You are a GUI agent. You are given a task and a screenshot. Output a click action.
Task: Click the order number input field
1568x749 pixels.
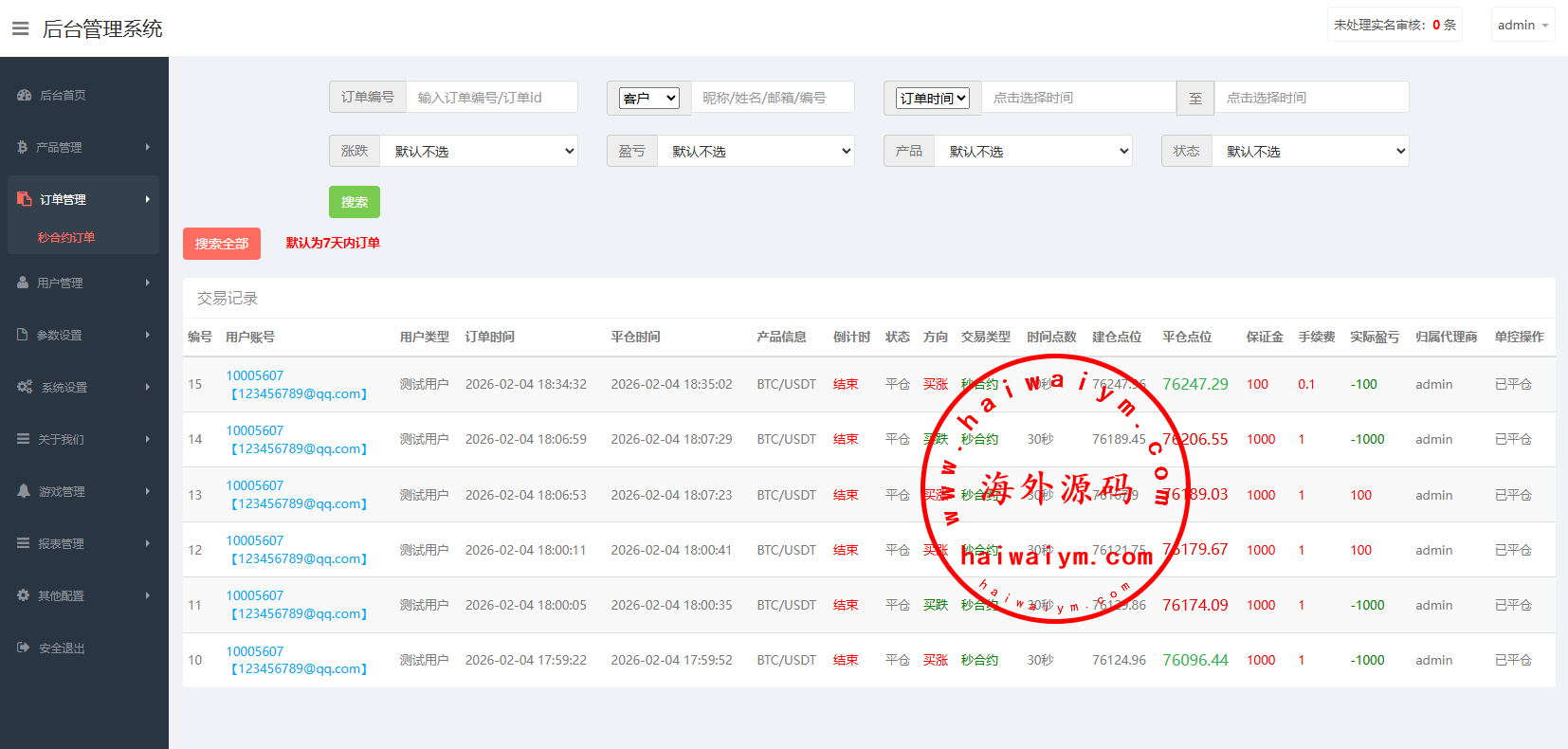pyautogui.click(x=491, y=98)
